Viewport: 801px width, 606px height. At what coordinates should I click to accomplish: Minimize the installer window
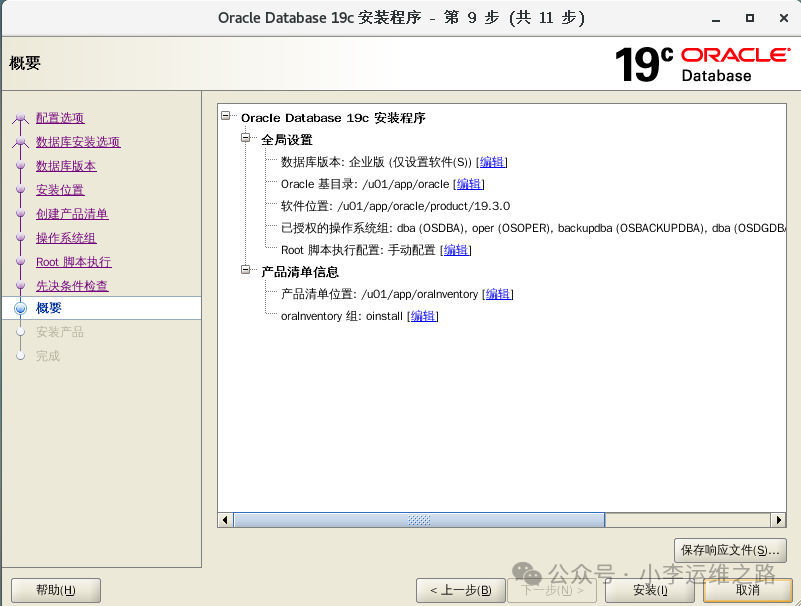click(x=716, y=19)
